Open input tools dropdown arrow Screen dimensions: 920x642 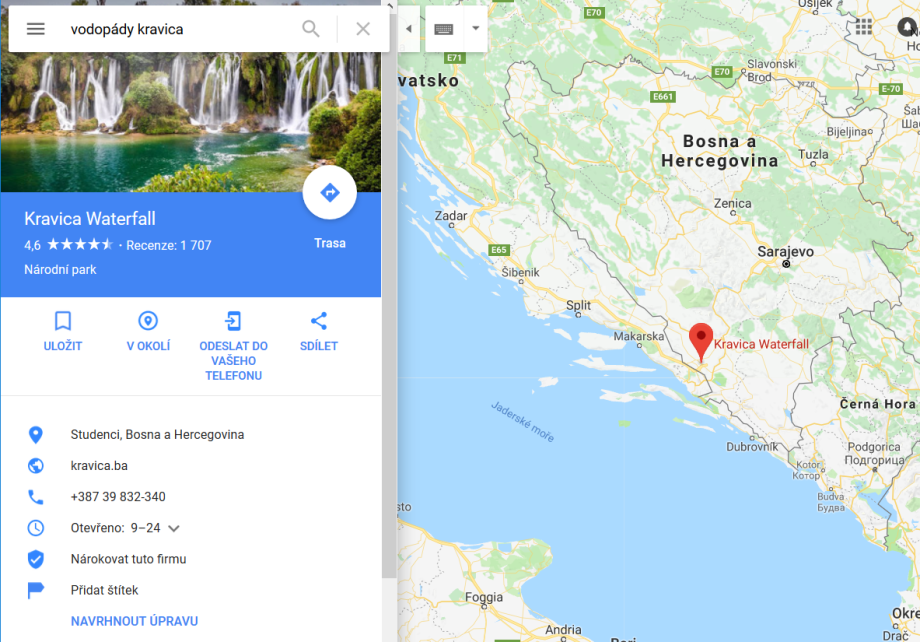475,28
